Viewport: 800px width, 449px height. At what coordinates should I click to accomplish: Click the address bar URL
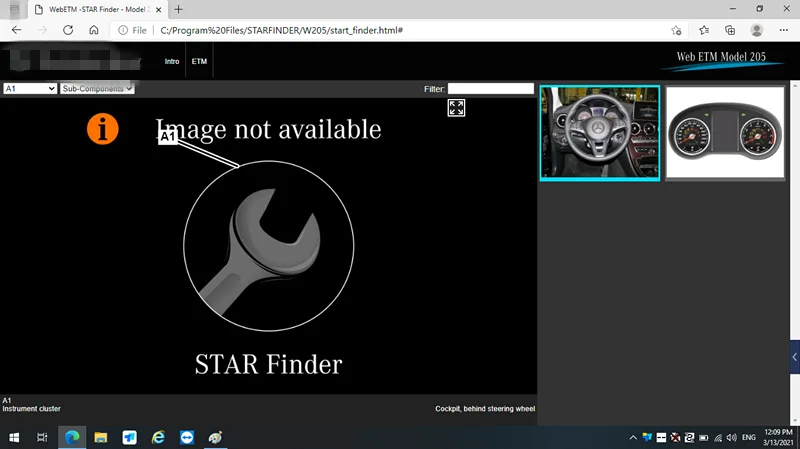(x=282, y=30)
